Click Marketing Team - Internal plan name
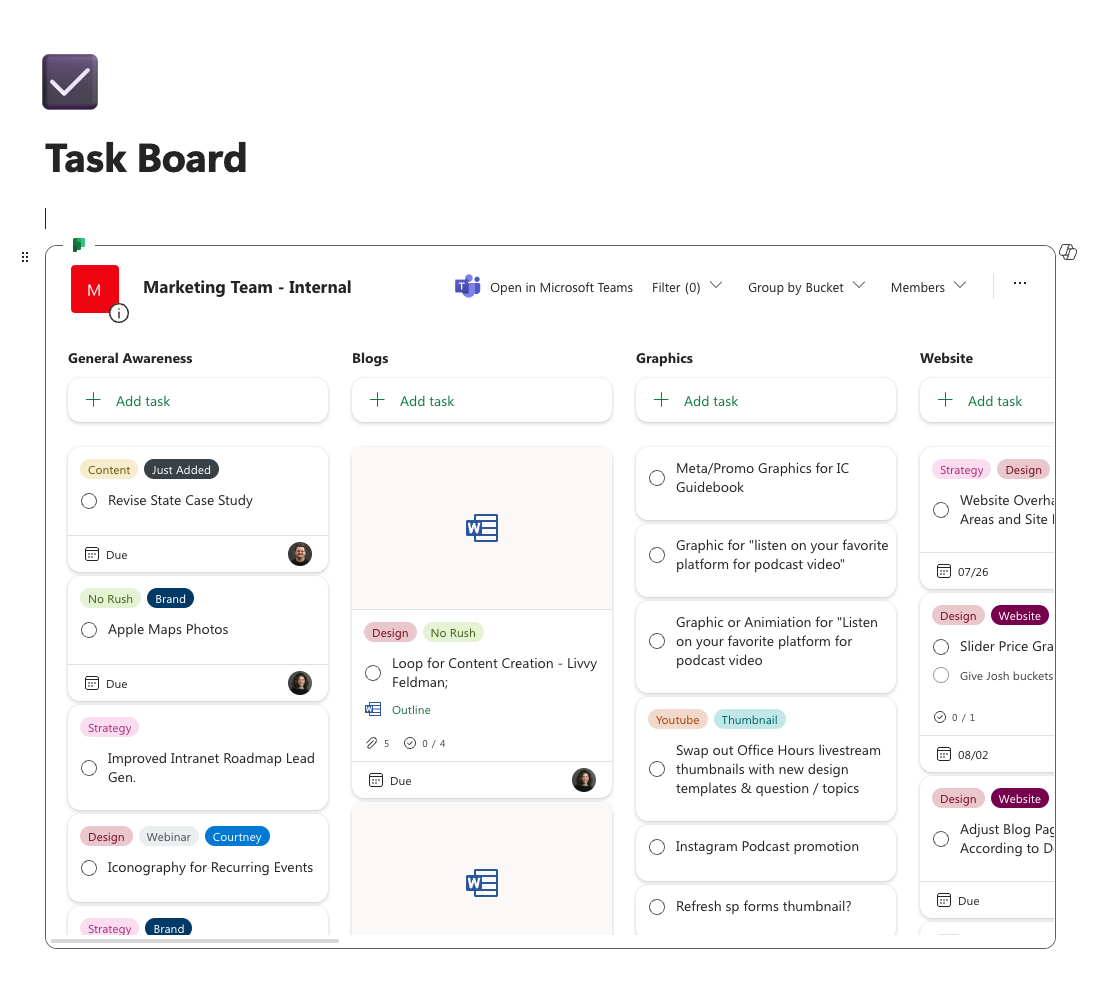 pyautogui.click(x=247, y=287)
